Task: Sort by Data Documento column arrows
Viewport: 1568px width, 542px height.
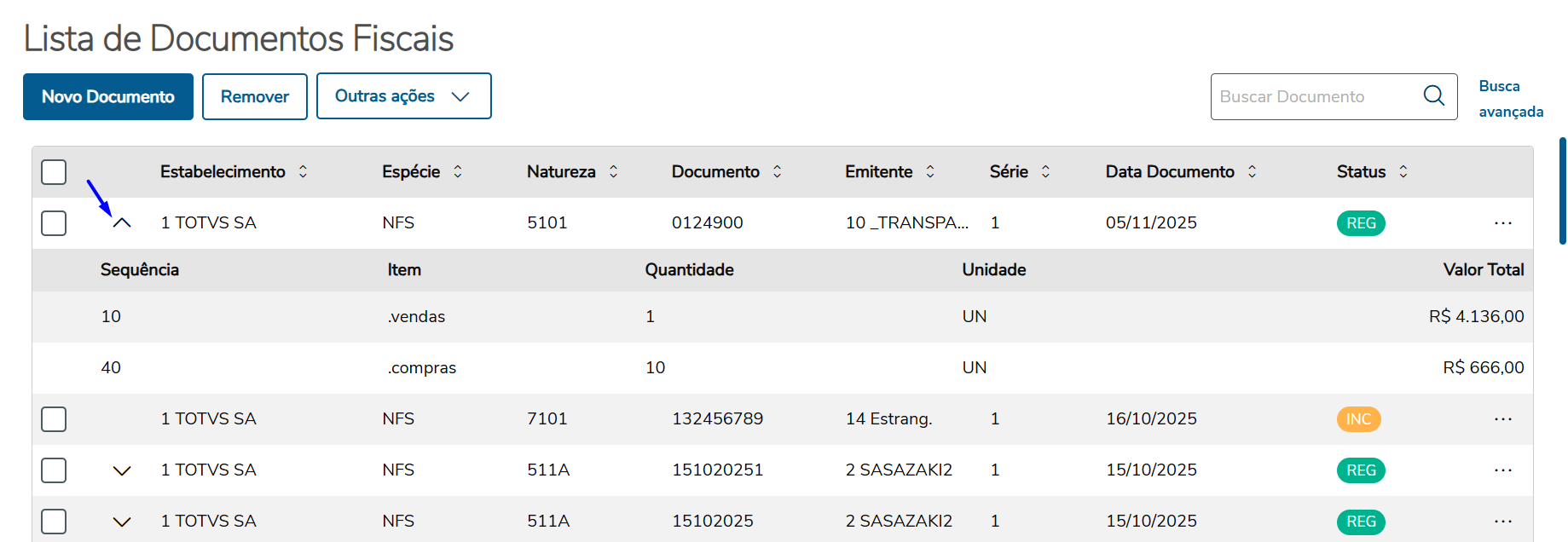Action: pos(1252,171)
